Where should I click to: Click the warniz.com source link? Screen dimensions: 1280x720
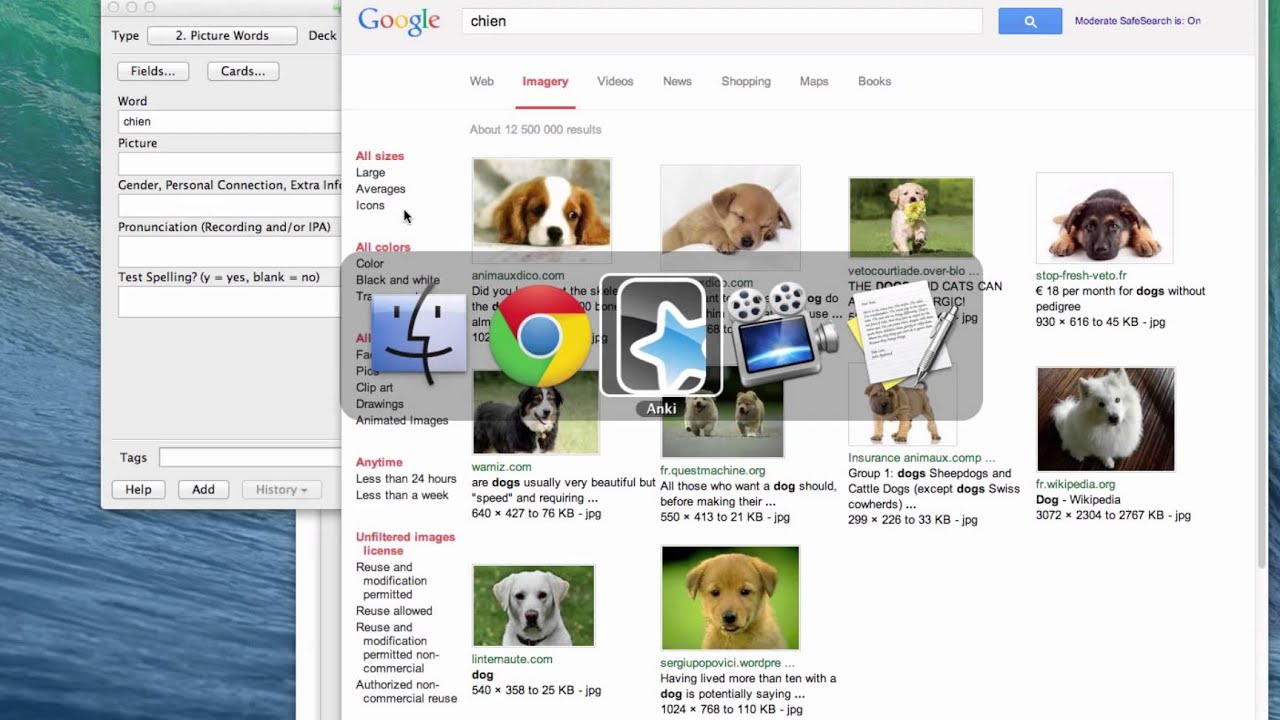coord(501,467)
